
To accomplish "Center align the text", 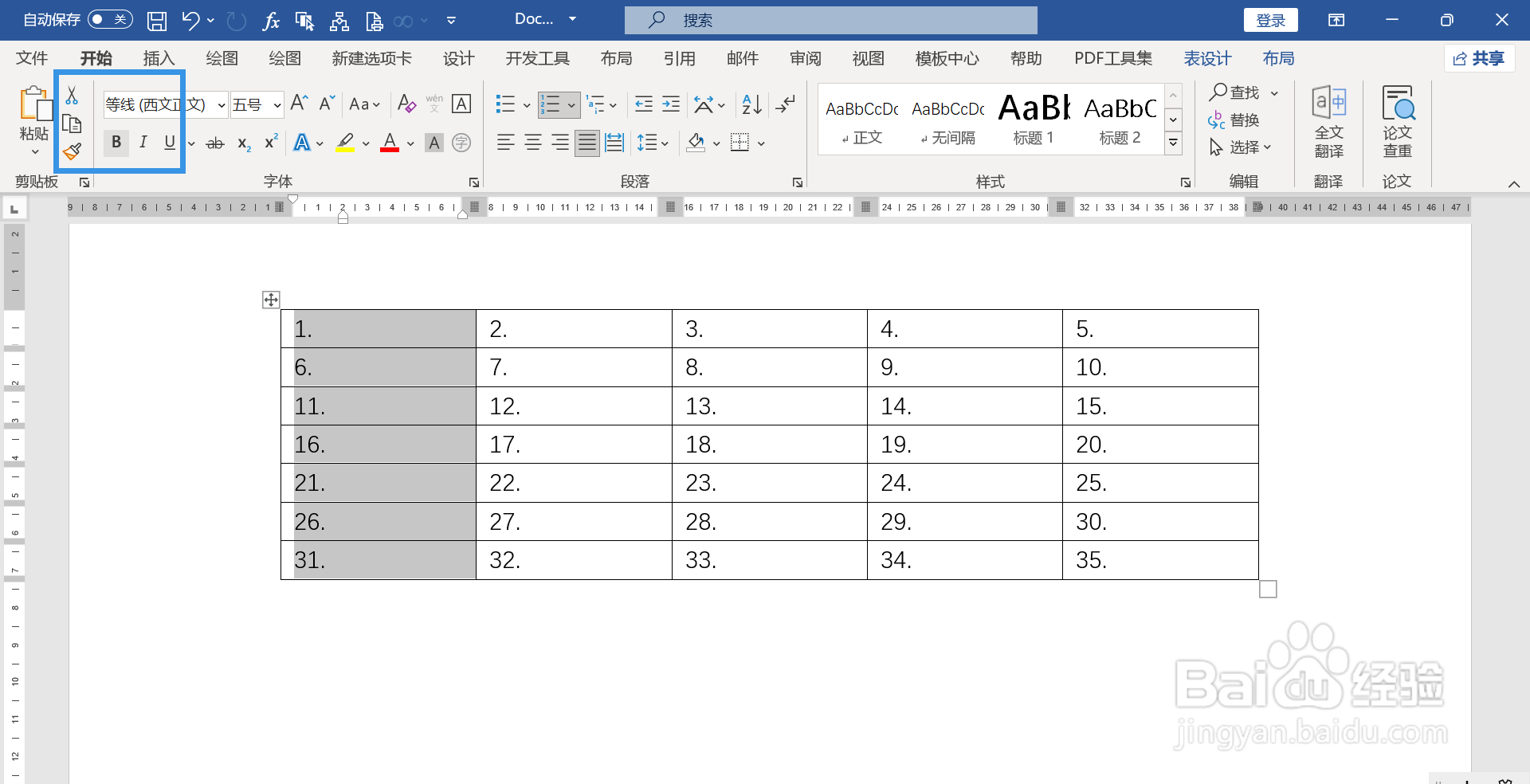I will 533,143.
